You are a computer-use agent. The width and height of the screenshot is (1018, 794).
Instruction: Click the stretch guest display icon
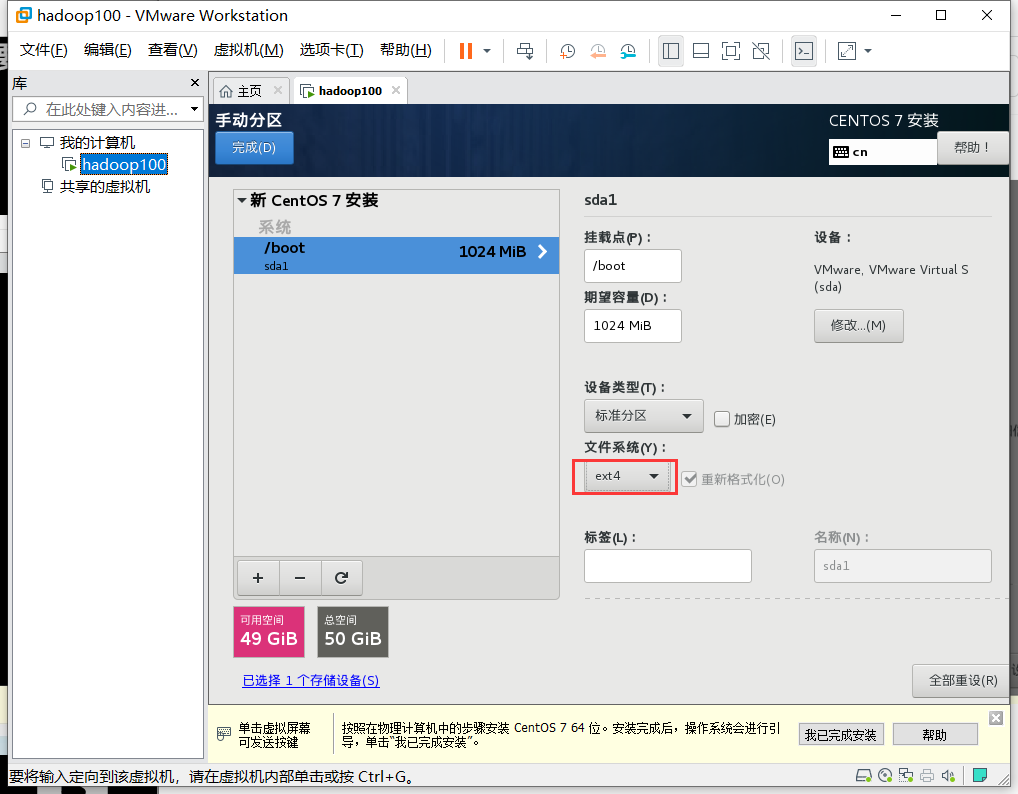point(847,51)
